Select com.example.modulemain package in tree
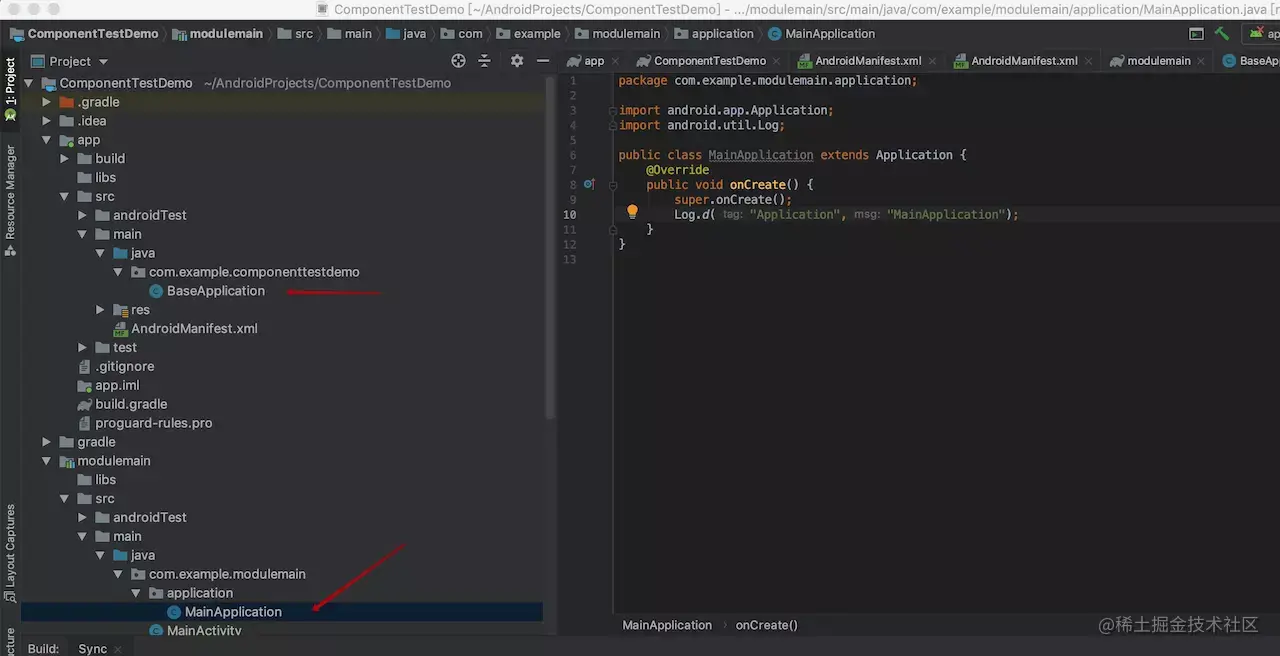1280x656 pixels. click(227, 574)
